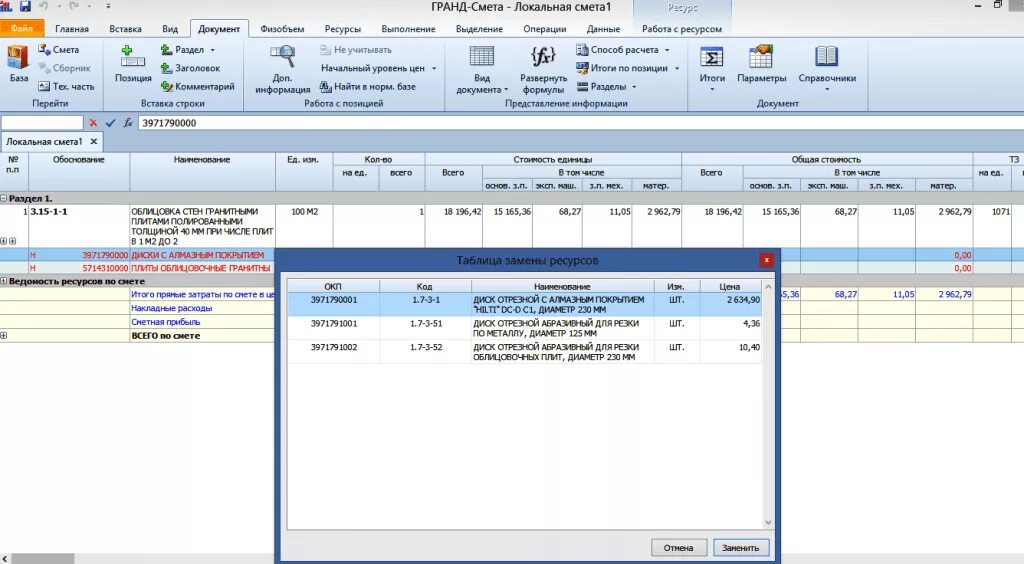
Task: Open Начальный уровень цен dropdown
Action: point(378,68)
